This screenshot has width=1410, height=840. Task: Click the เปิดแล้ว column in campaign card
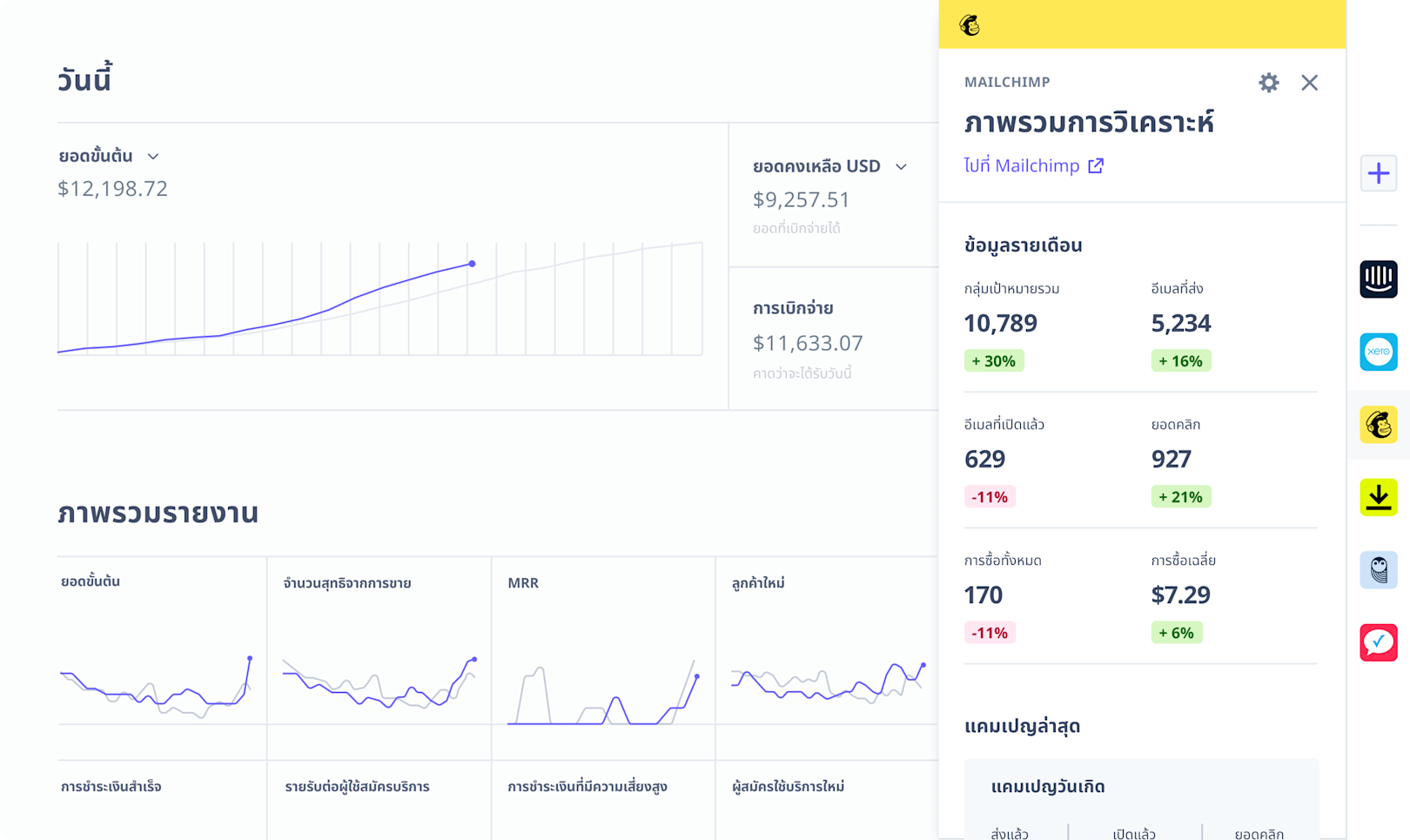tap(1134, 834)
